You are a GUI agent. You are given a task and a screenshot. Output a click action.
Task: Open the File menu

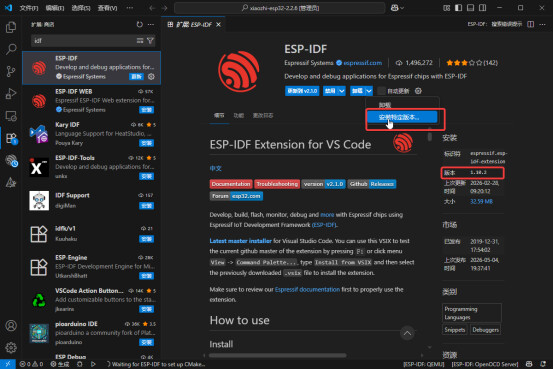(x=29, y=8)
